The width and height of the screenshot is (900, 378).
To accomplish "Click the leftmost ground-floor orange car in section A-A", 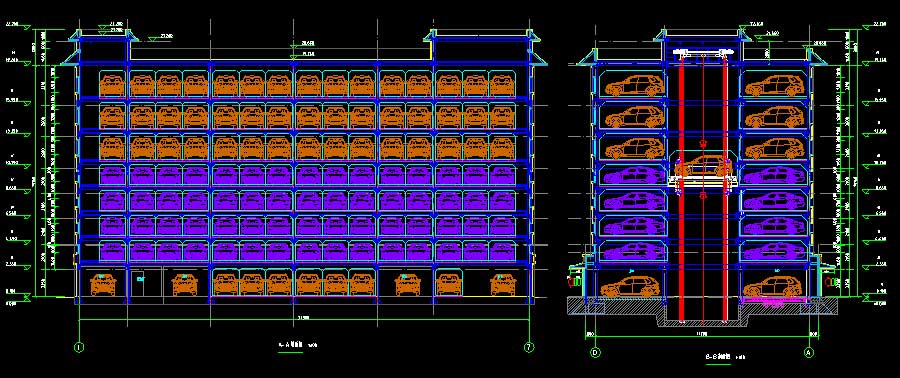I will 103,284.
